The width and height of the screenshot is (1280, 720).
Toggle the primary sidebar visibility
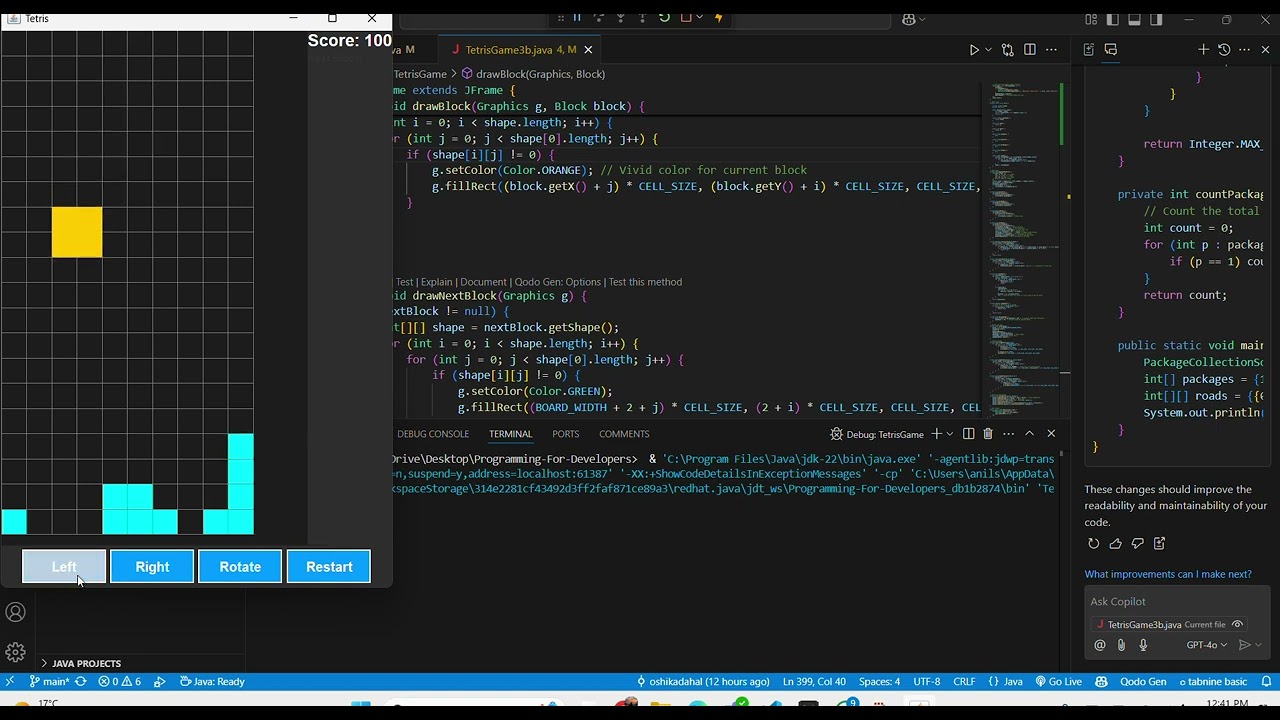tap(1113, 19)
